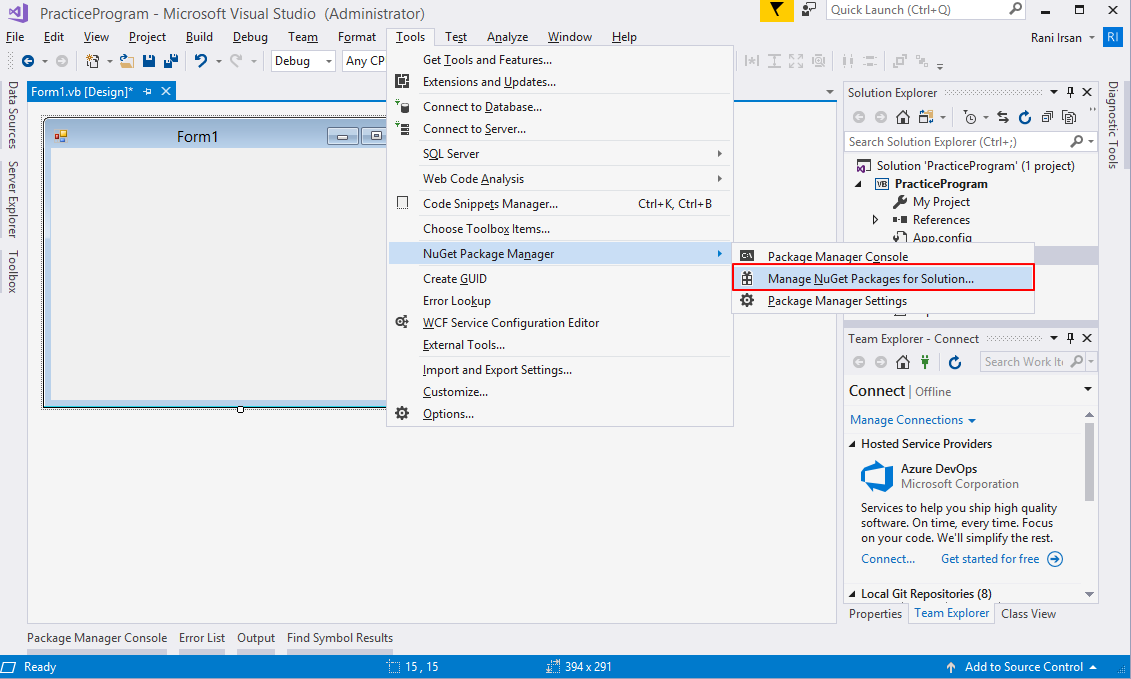
Task: Open the Build menu
Action: (x=199, y=37)
